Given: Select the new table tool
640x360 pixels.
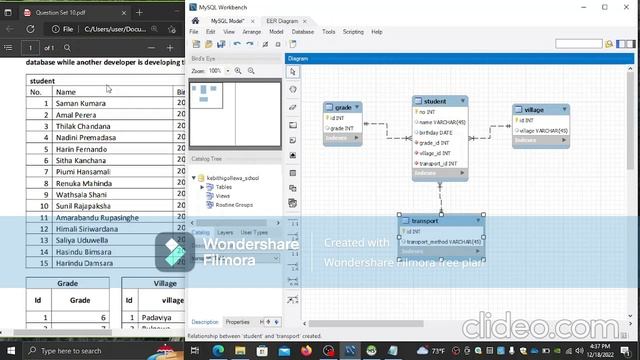Looking at the screenshot, I should (293, 173).
